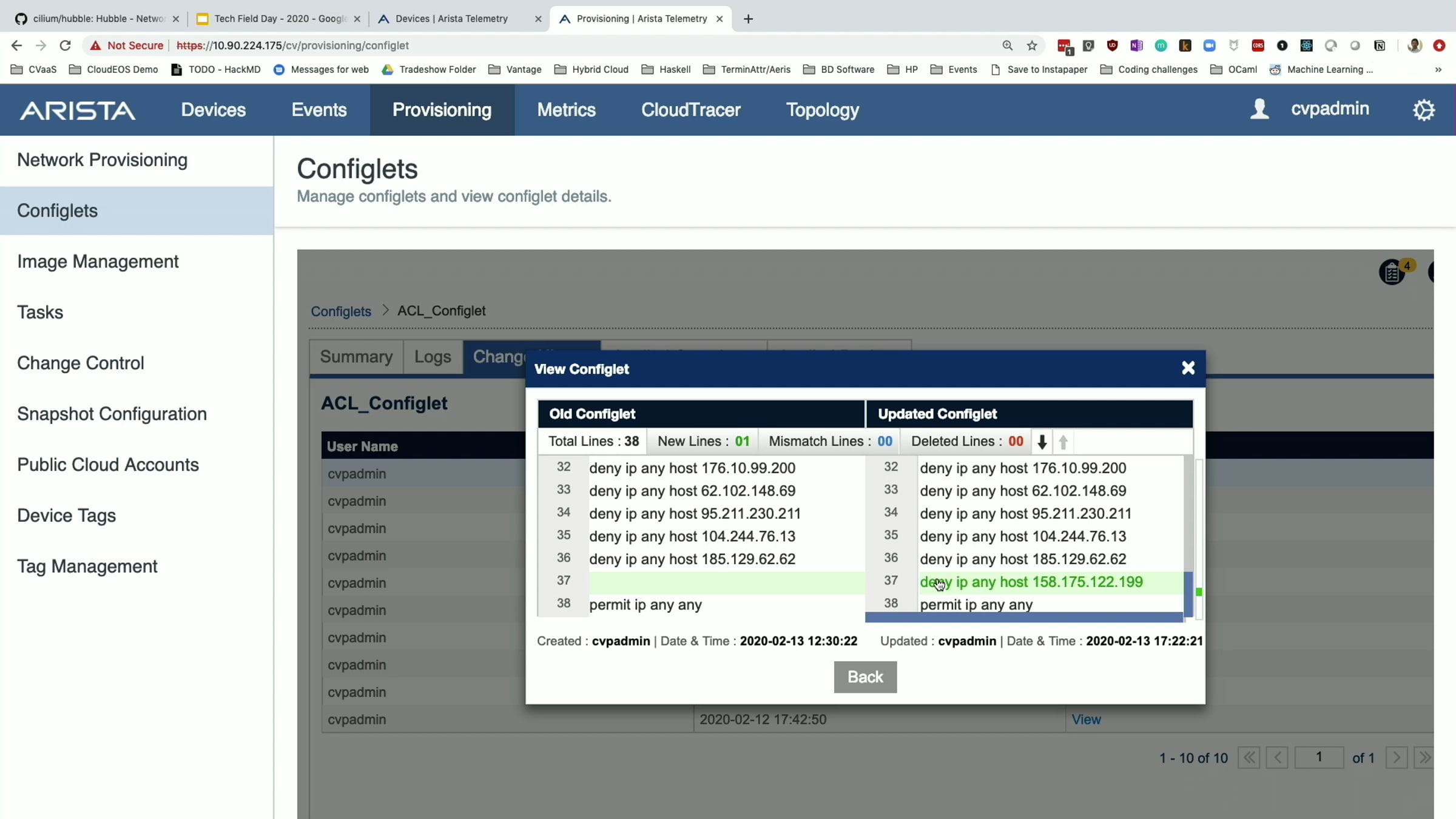Viewport: 1456px width, 819px height.
Task: Open the CloudTracer menu
Action: coord(691,110)
